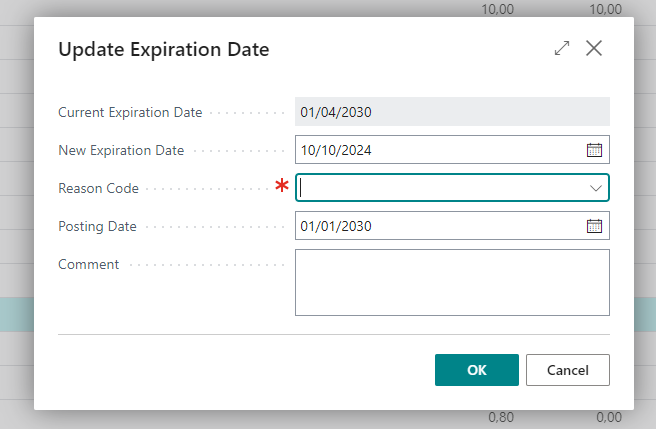Click the "Update Expiration Date" dialog title
The width and height of the screenshot is (656, 429).
click(163, 49)
